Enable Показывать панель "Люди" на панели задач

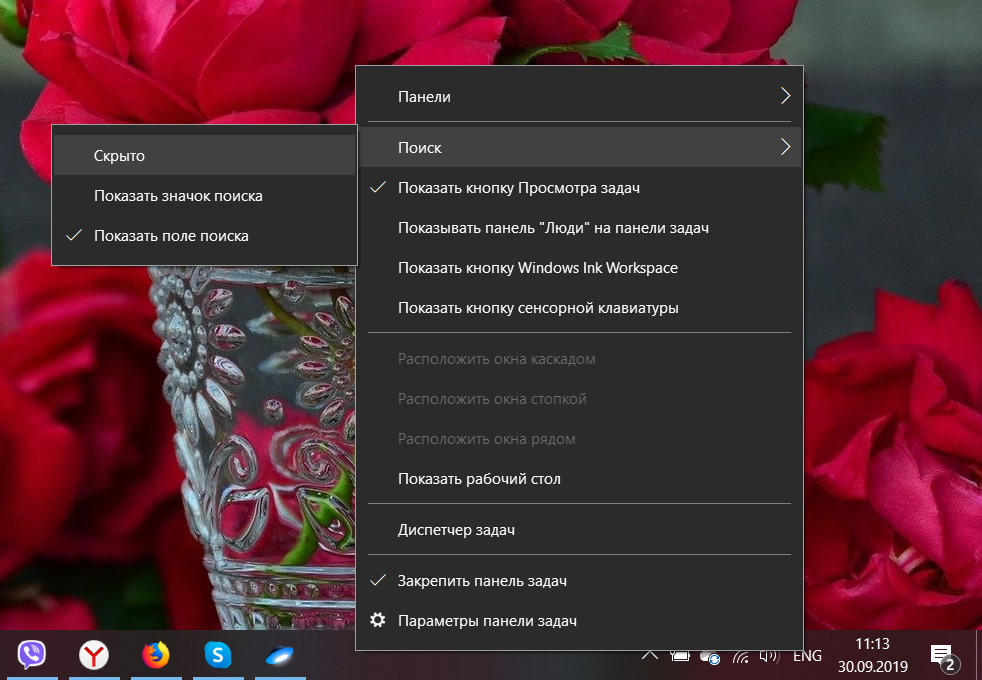click(579, 228)
